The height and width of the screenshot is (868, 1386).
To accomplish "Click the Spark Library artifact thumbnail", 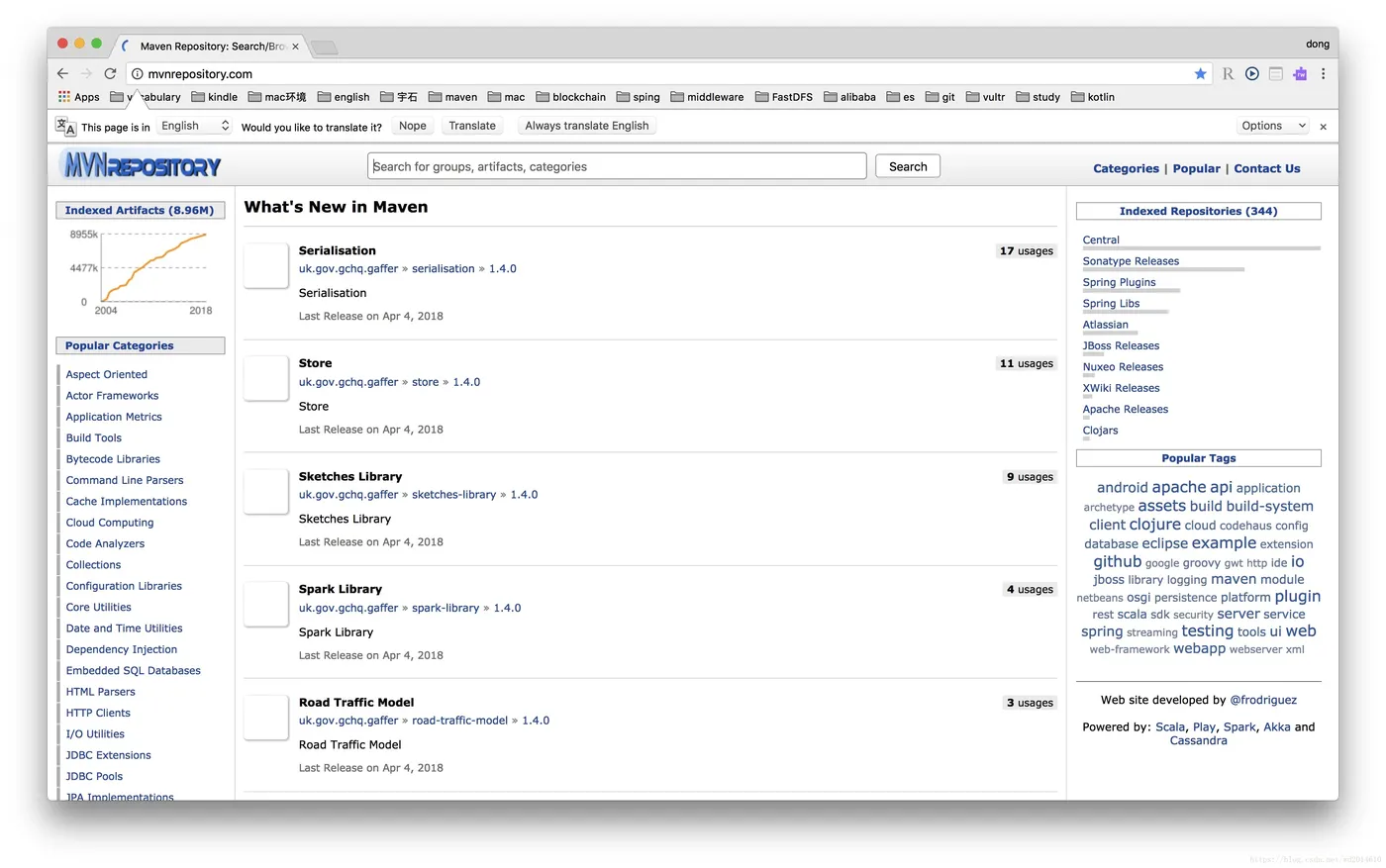I will click(x=266, y=604).
